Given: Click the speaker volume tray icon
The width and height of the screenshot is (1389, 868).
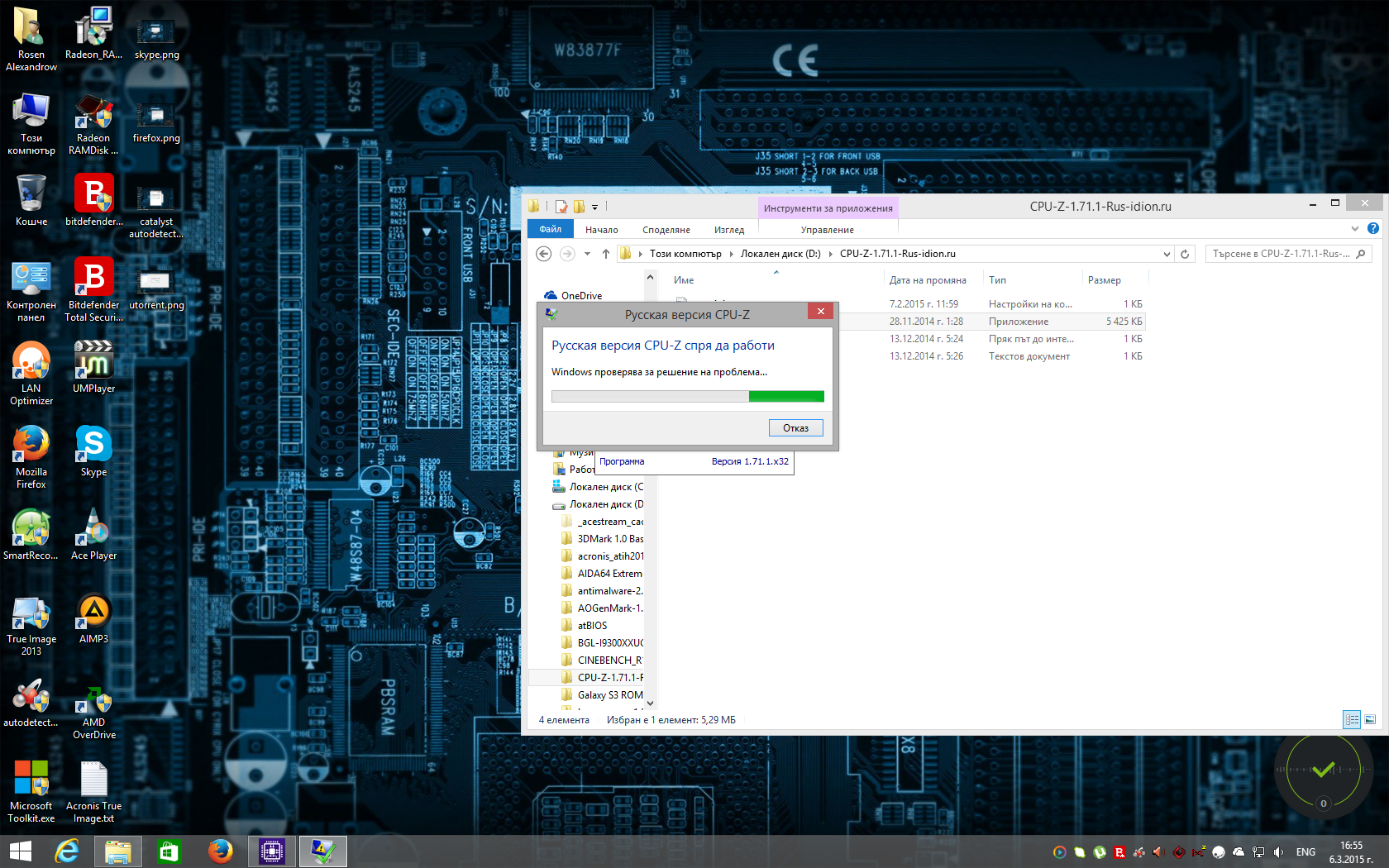Looking at the screenshot, I should pyautogui.click(x=1278, y=852).
